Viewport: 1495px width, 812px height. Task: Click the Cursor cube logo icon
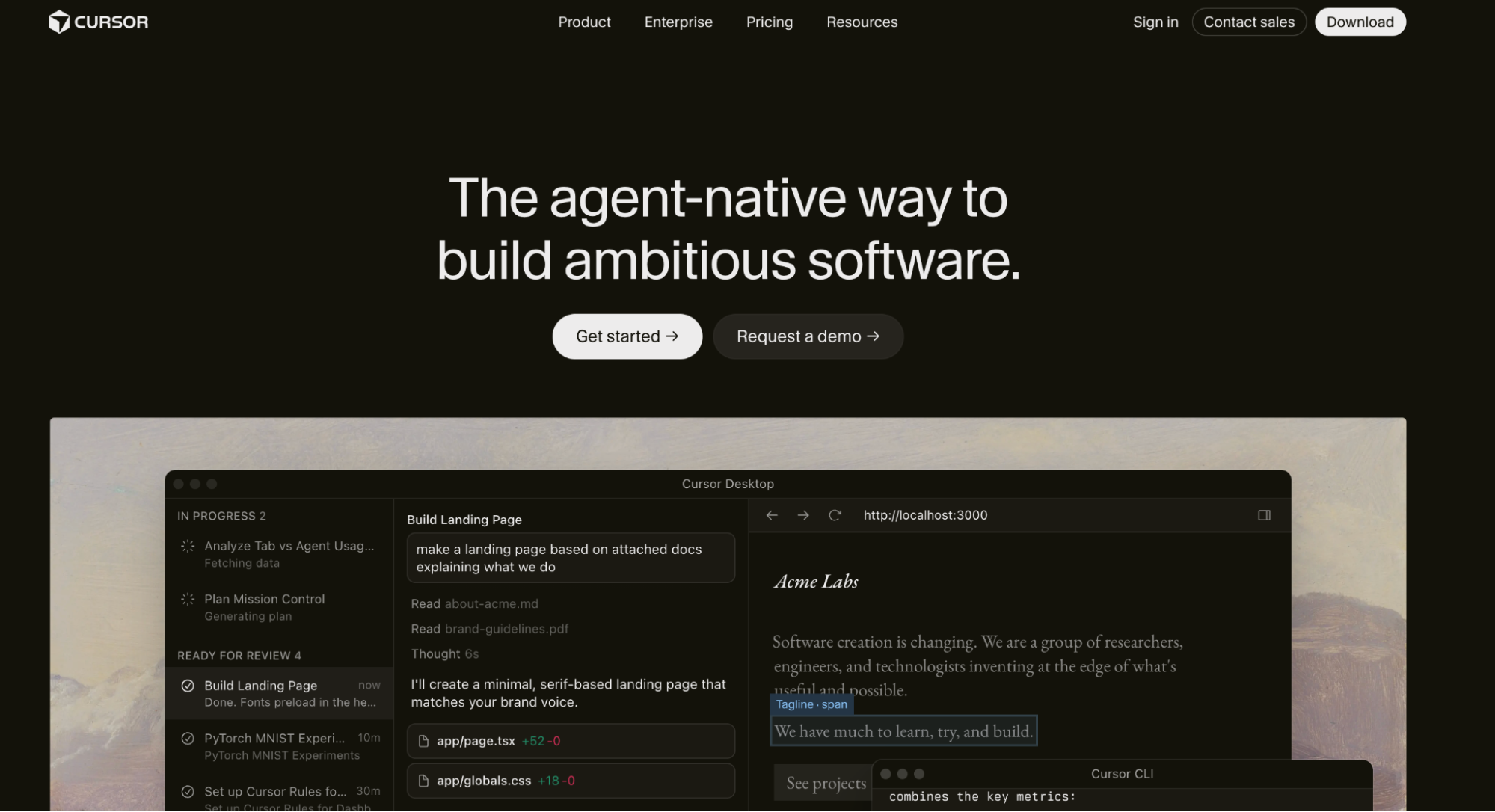point(58,22)
